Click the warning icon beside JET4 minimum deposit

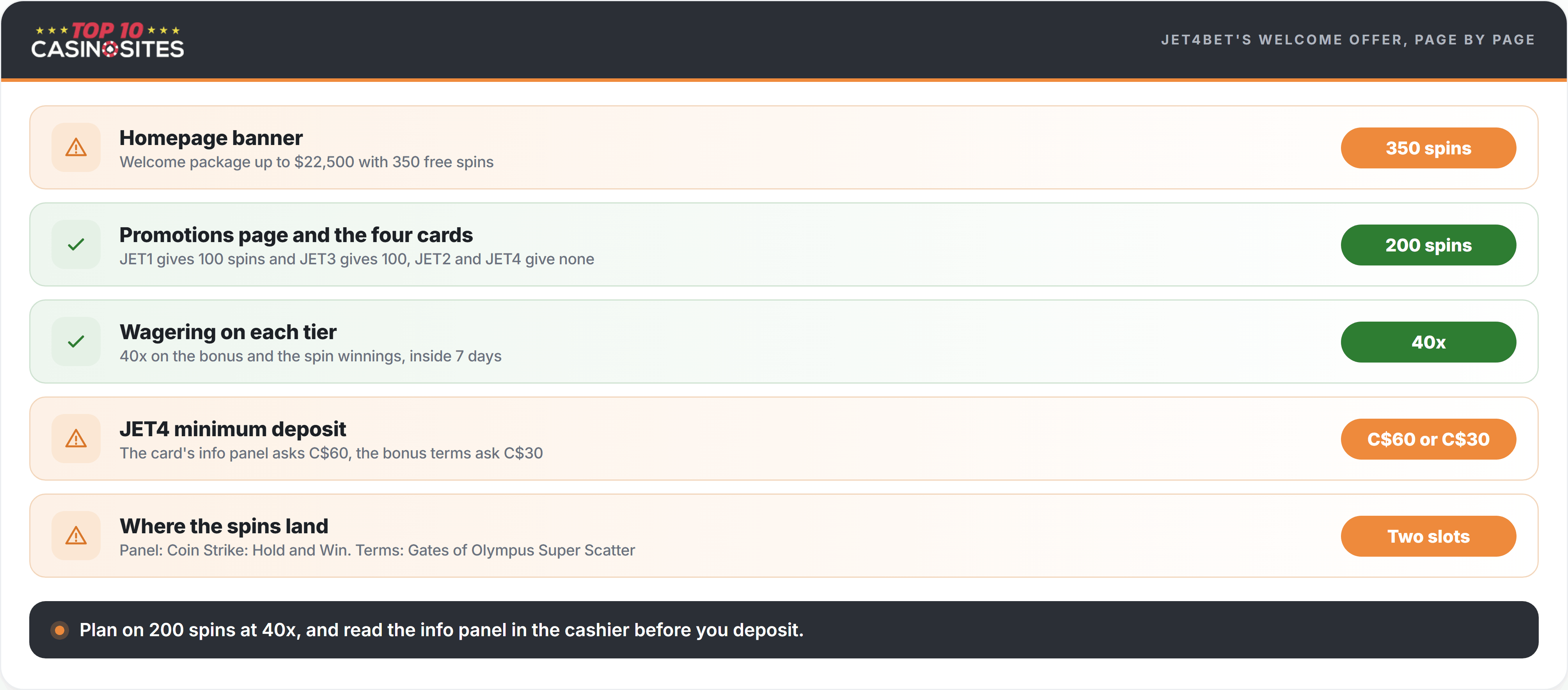76,439
